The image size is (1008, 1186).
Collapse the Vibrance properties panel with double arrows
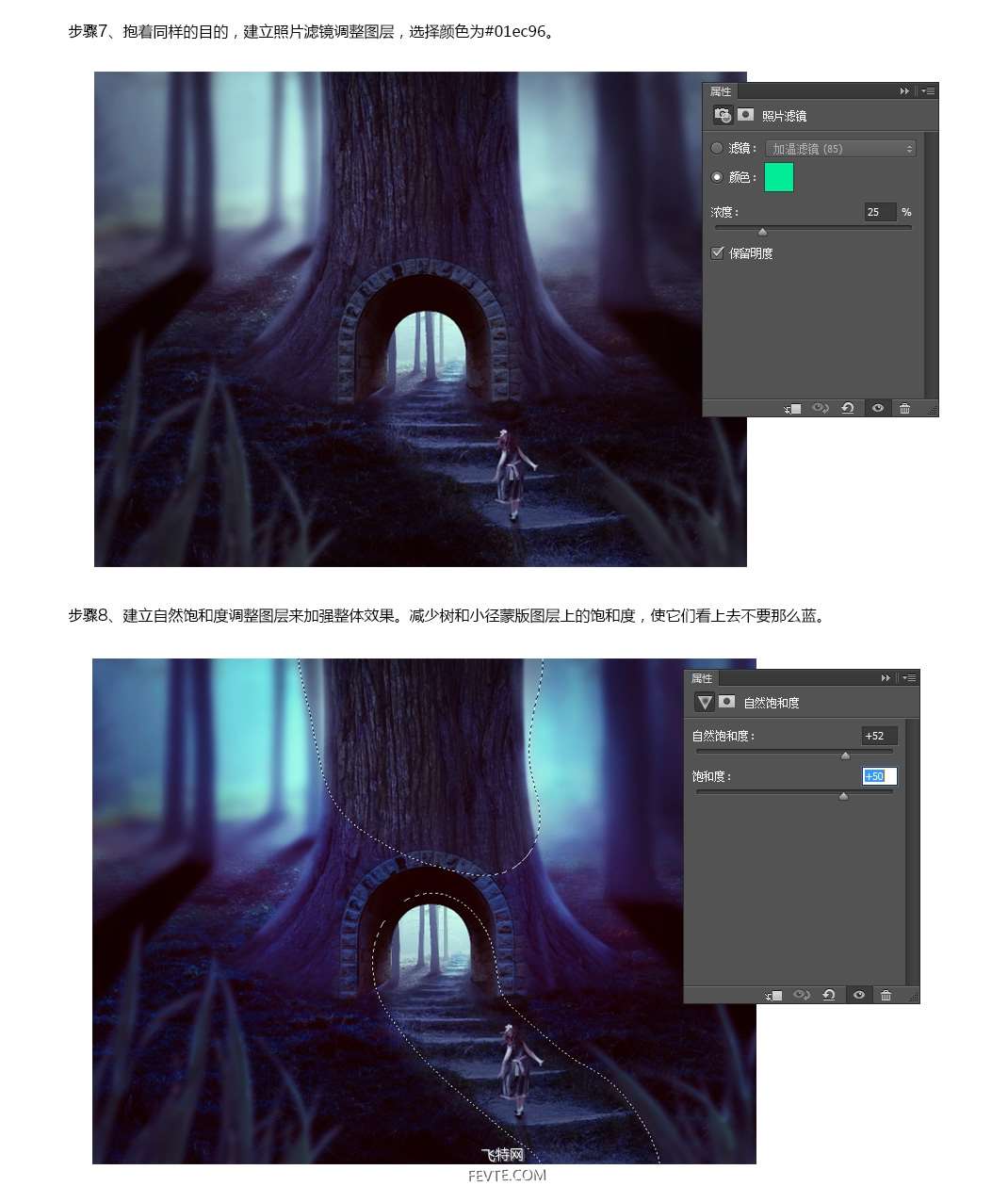[886, 678]
